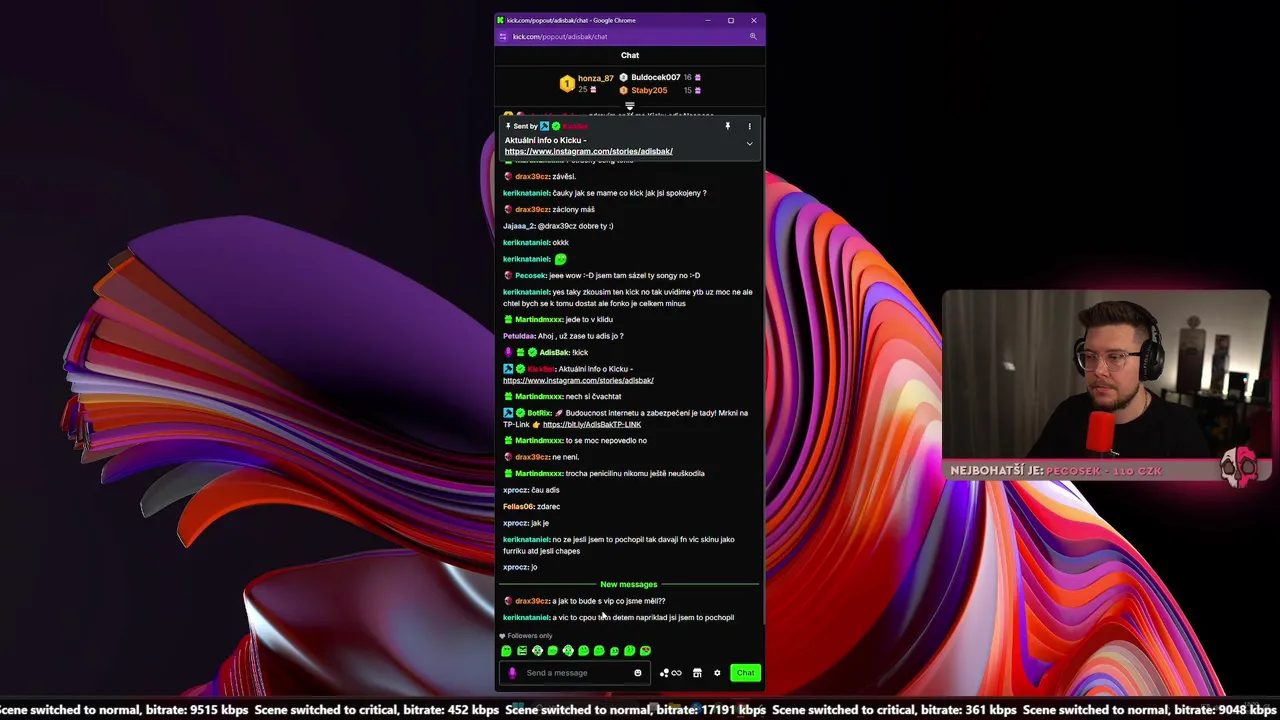Open the emote picker smiley icon
Viewport: 1280px width, 720px height.
click(637, 673)
